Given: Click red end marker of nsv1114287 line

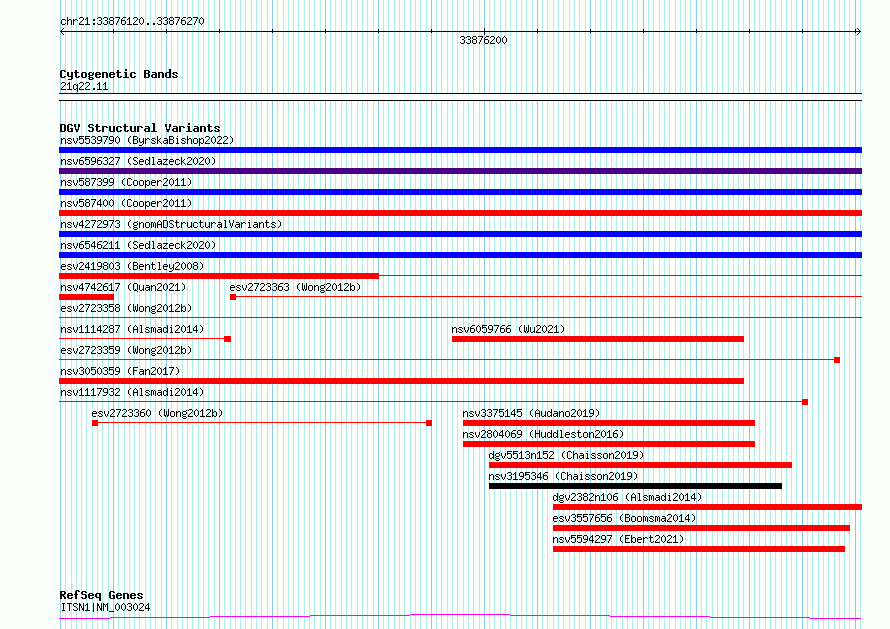Looking at the screenshot, I should pos(228,339).
